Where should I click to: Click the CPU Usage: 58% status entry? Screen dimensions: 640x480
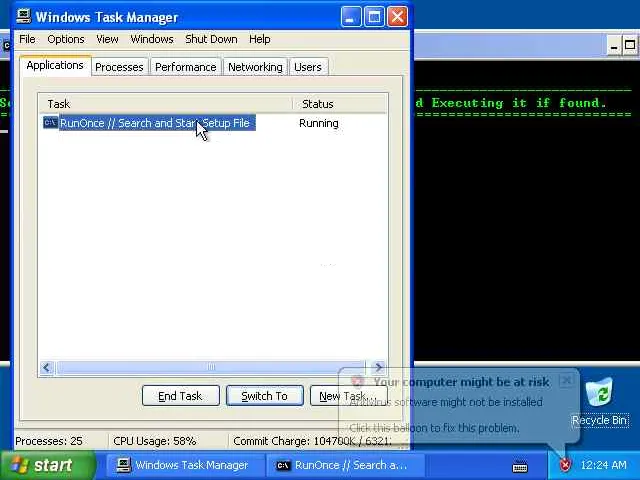click(x=155, y=441)
